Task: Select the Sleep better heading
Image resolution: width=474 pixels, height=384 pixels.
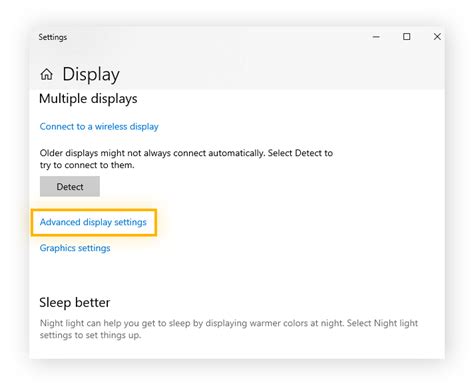Action: click(74, 302)
